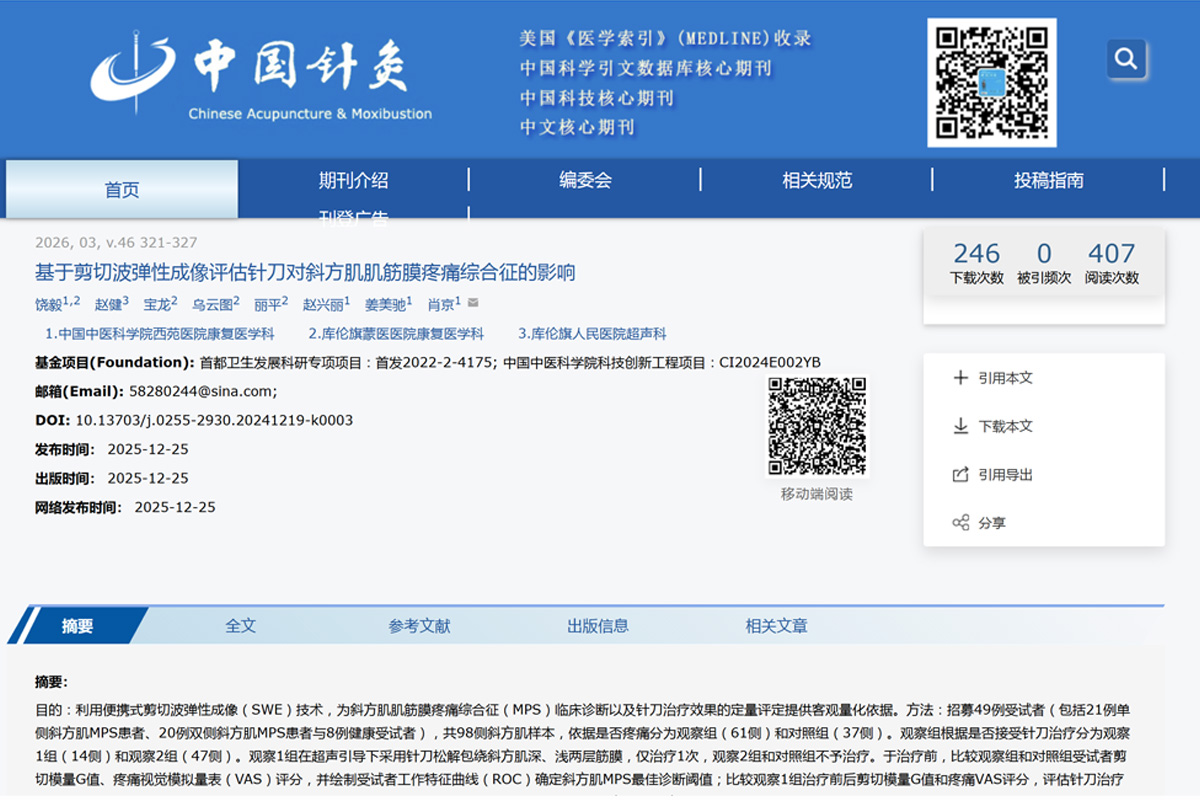
Task: Open the 投稿指南 menu item
Action: 1049,180
